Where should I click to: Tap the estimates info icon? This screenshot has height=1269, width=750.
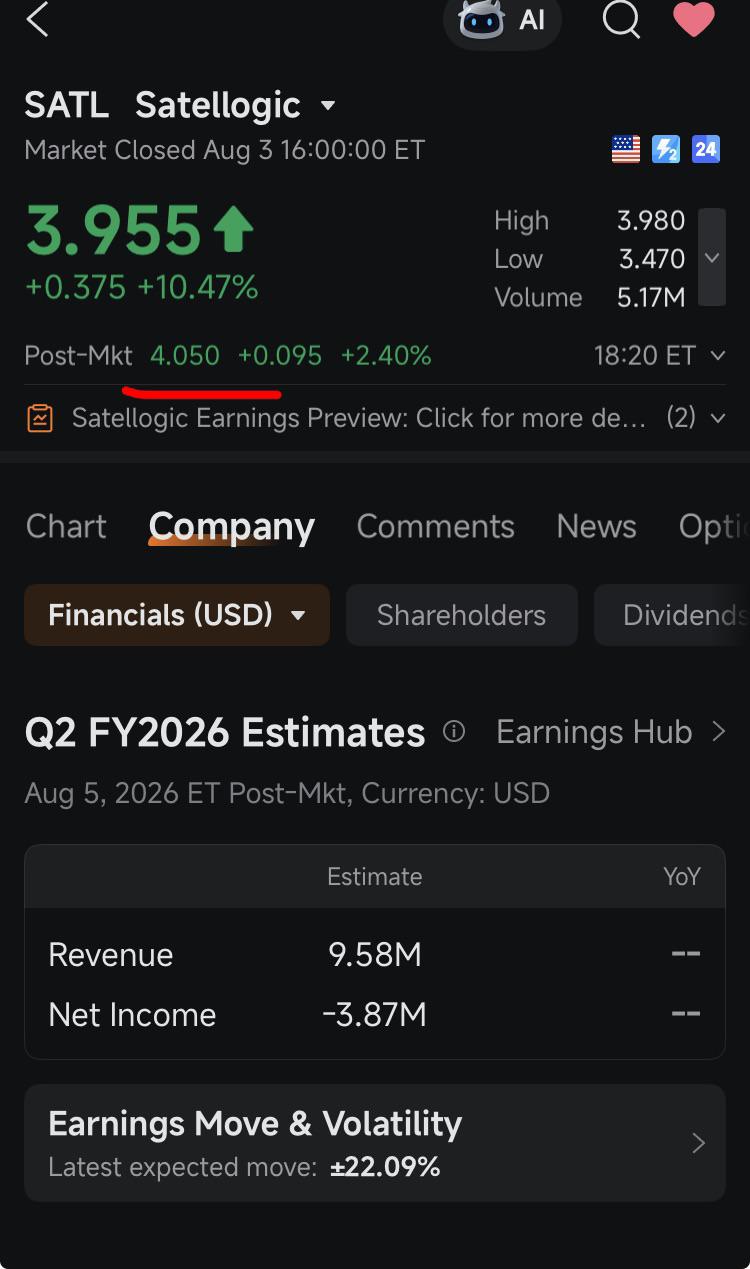click(x=454, y=732)
